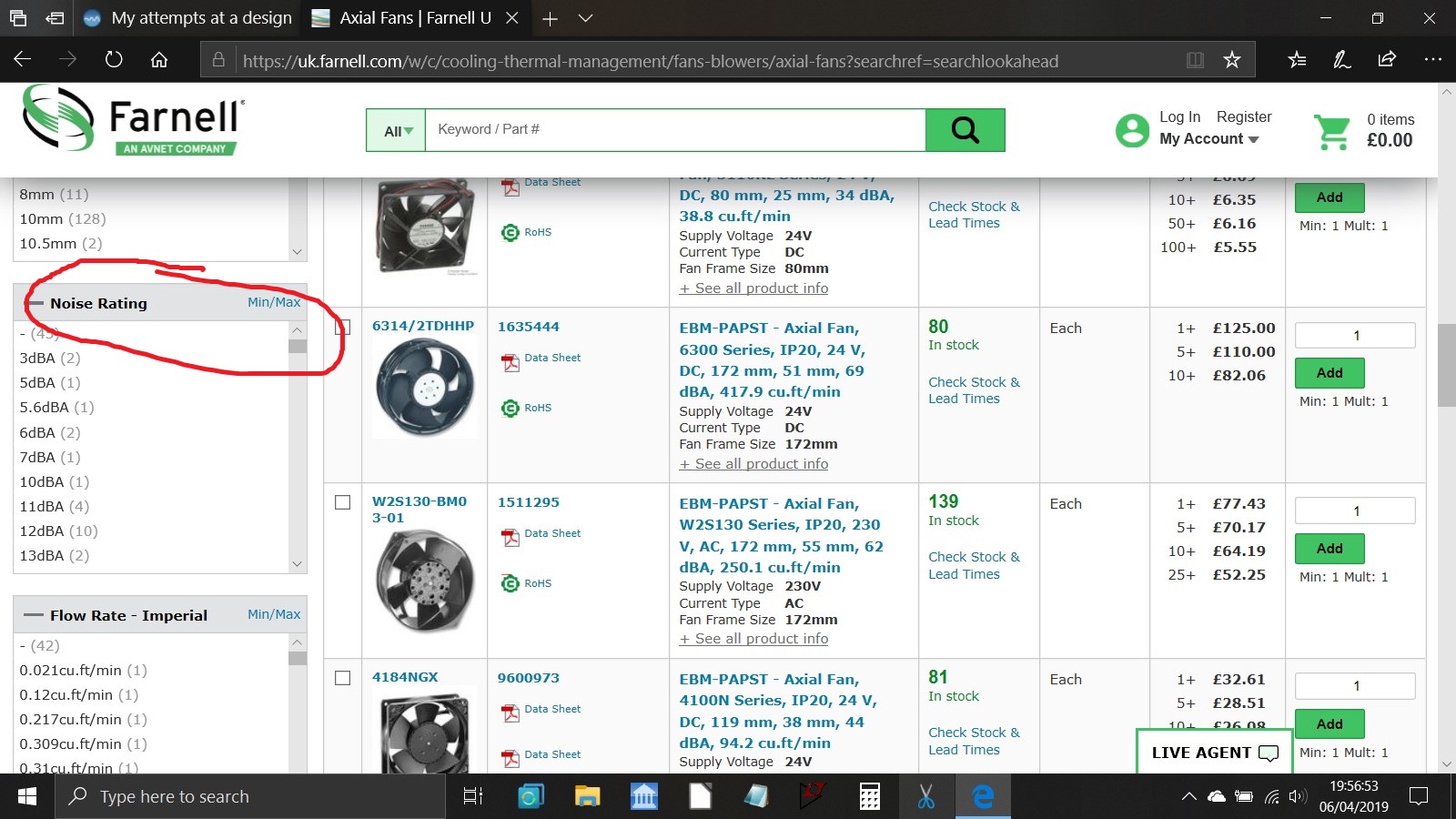Image resolution: width=1456 pixels, height=819 pixels.
Task: Add 6314/2TDHHP fan to basket
Action: coord(1330,373)
